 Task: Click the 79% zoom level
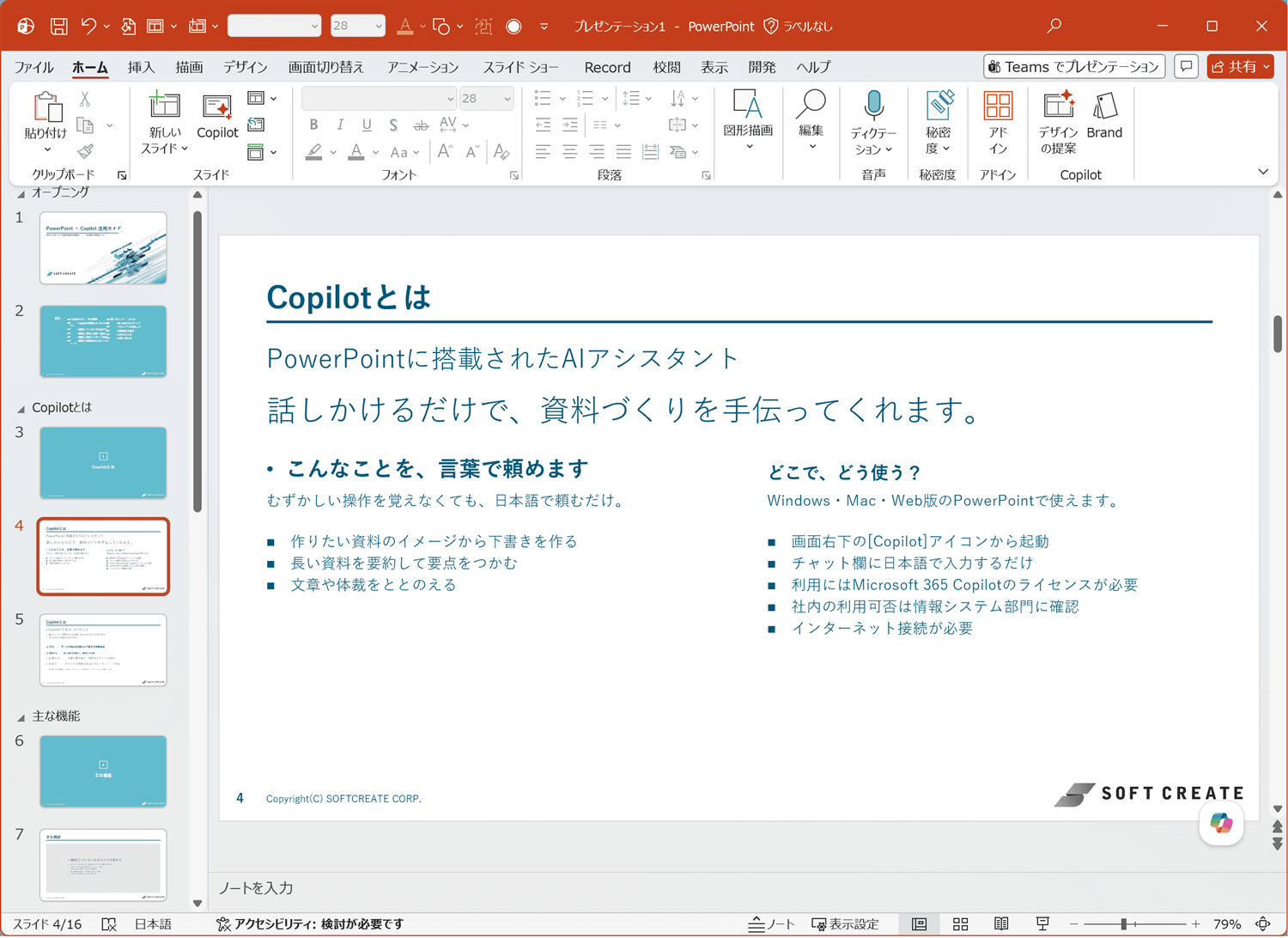1226,924
